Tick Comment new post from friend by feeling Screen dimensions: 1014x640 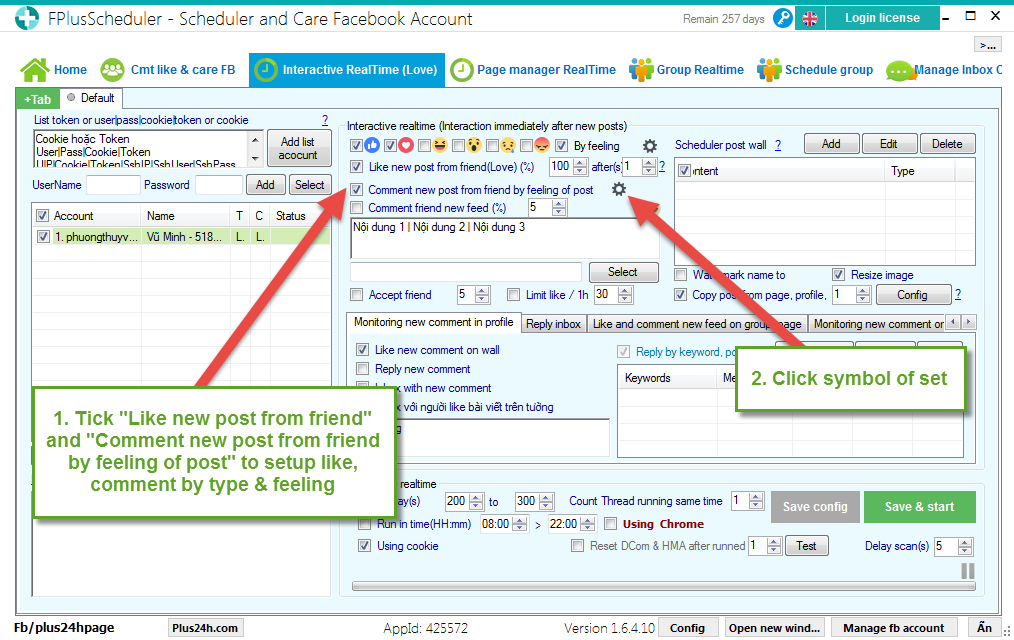tap(356, 189)
